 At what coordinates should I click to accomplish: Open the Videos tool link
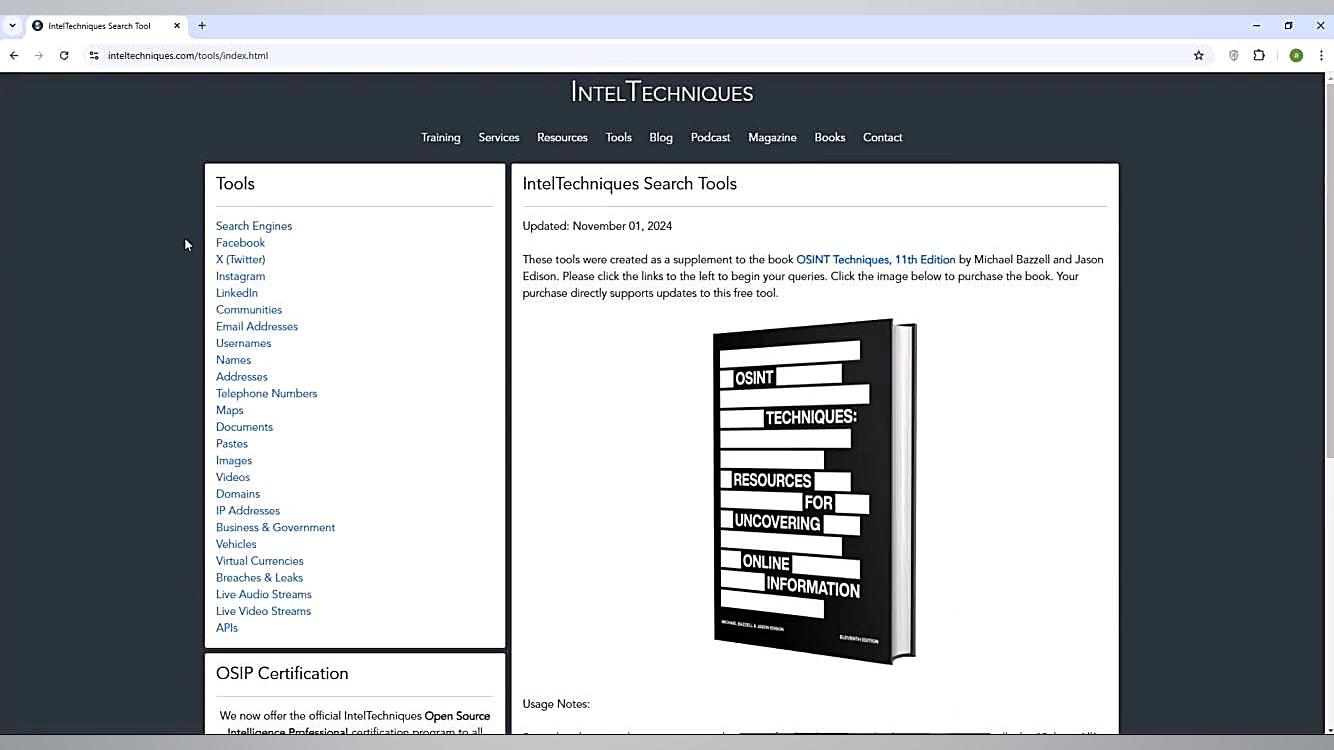point(233,477)
